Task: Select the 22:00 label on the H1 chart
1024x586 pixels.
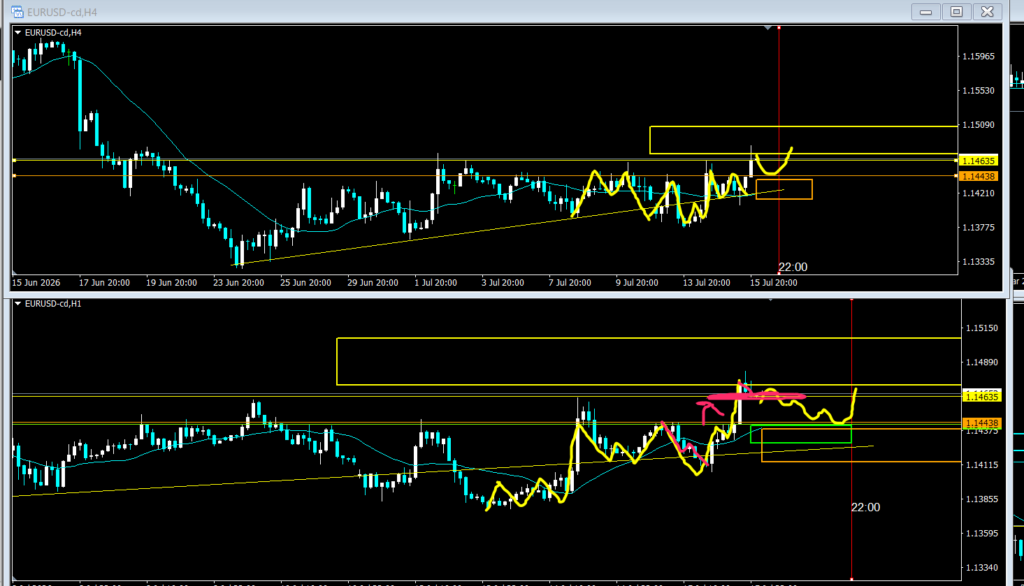Action: point(865,508)
